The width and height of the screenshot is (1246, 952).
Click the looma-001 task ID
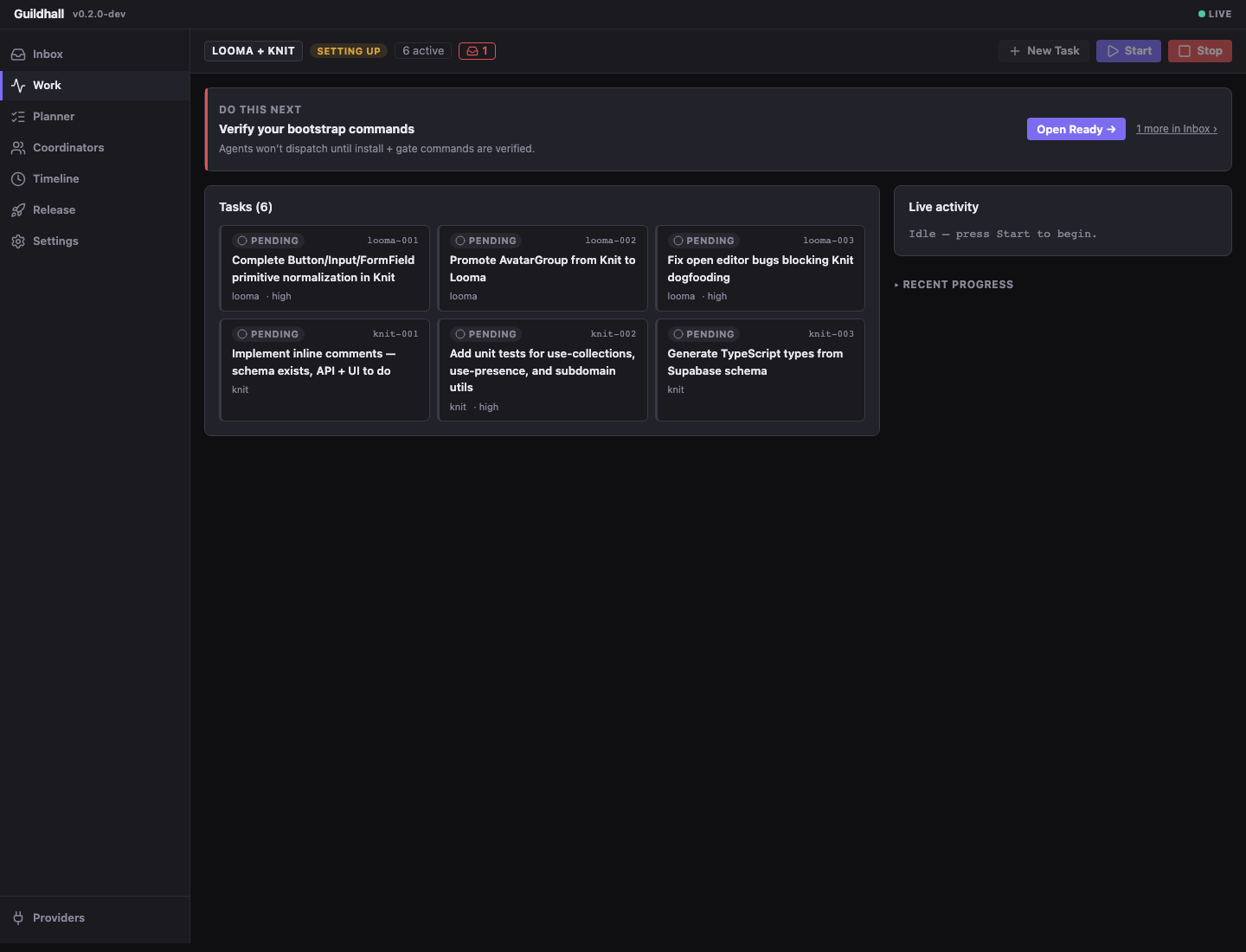(x=393, y=241)
